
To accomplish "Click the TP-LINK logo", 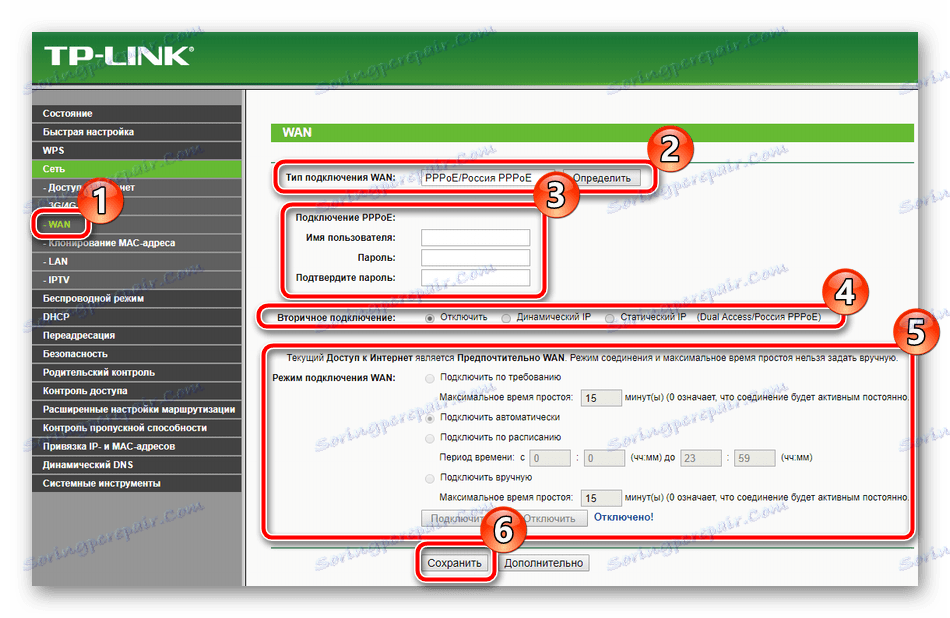I will click(x=118, y=56).
